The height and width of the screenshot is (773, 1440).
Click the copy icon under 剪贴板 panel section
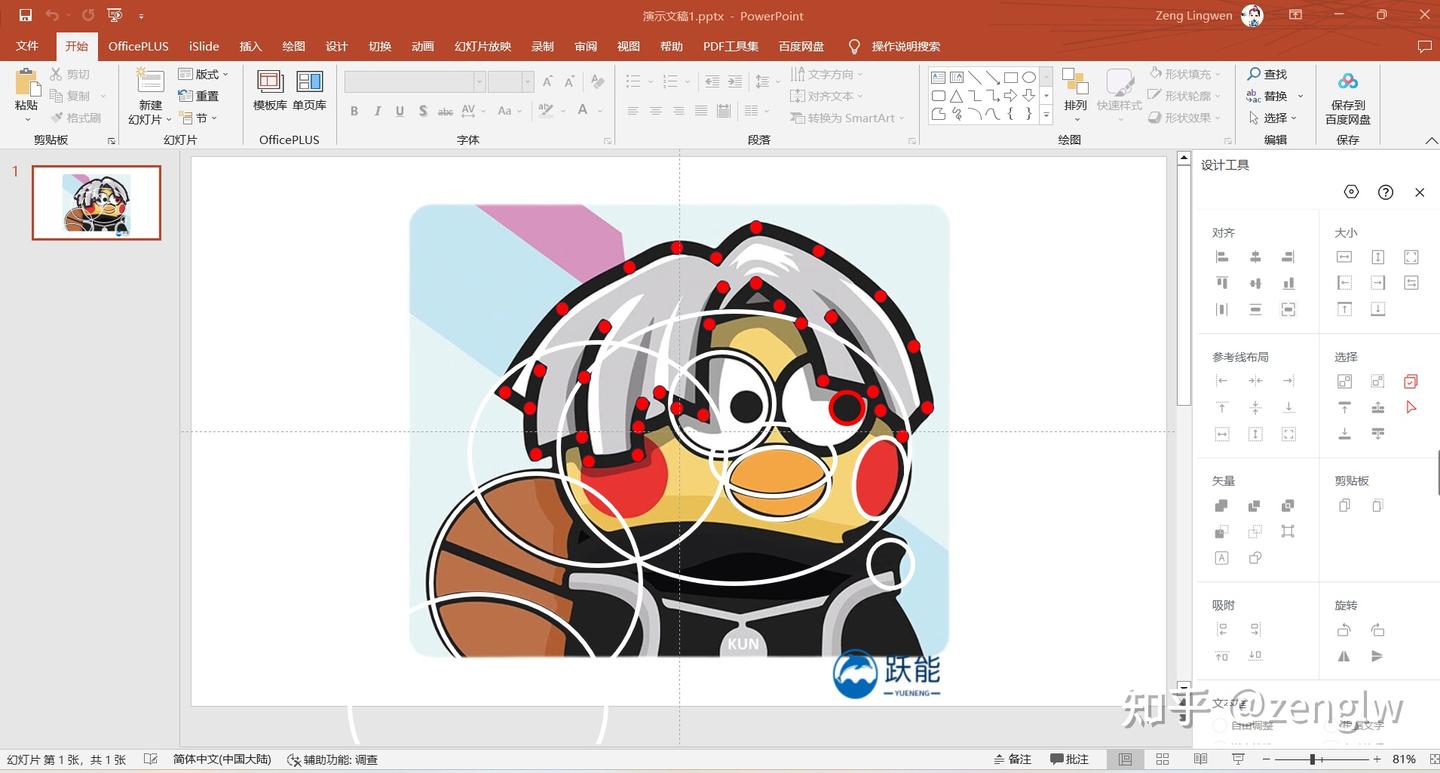click(1345, 506)
